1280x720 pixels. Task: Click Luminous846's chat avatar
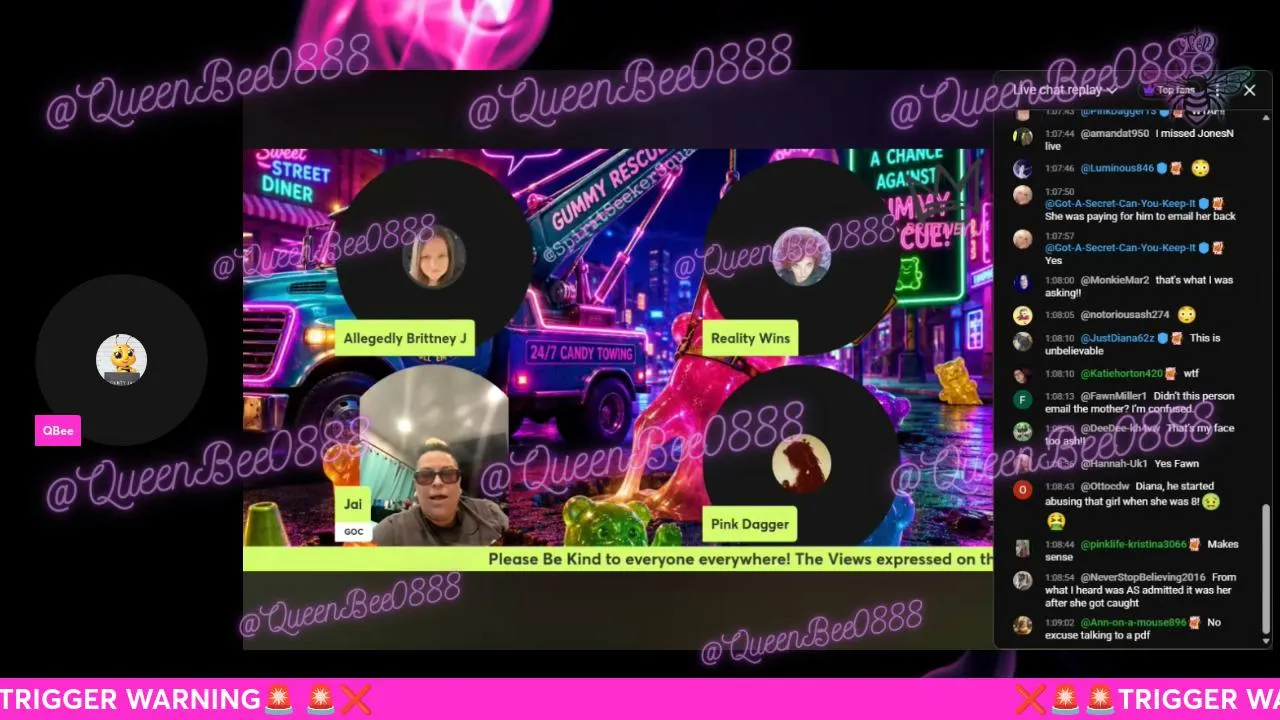pyautogui.click(x=1022, y=169)
